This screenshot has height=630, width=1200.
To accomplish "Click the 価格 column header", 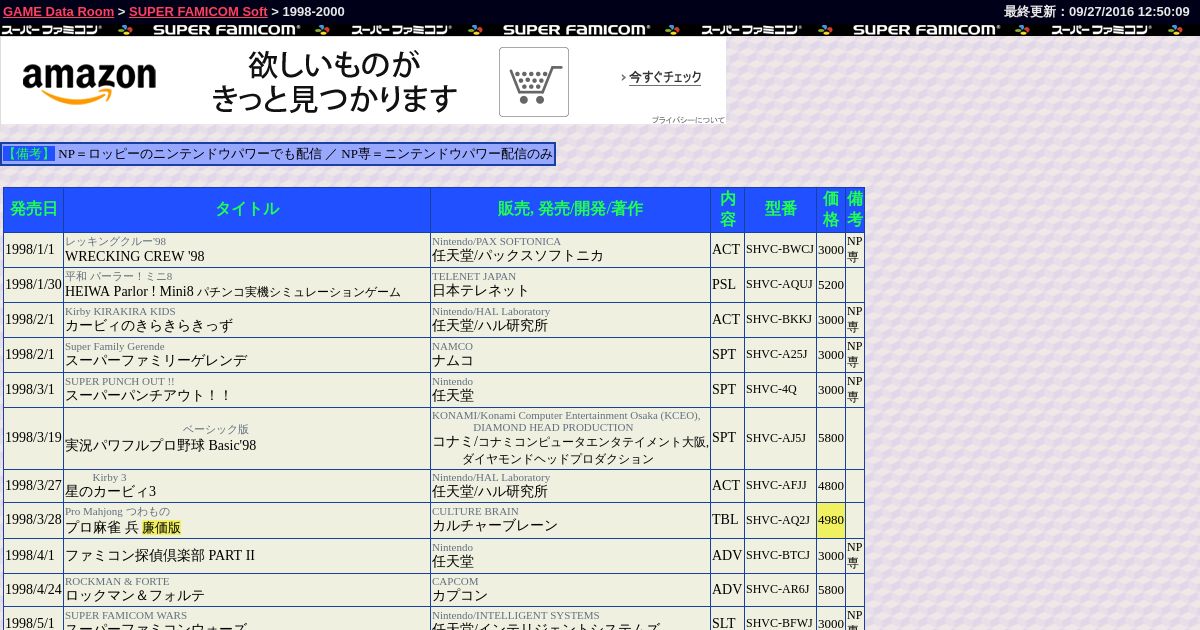I will [831, 209].
